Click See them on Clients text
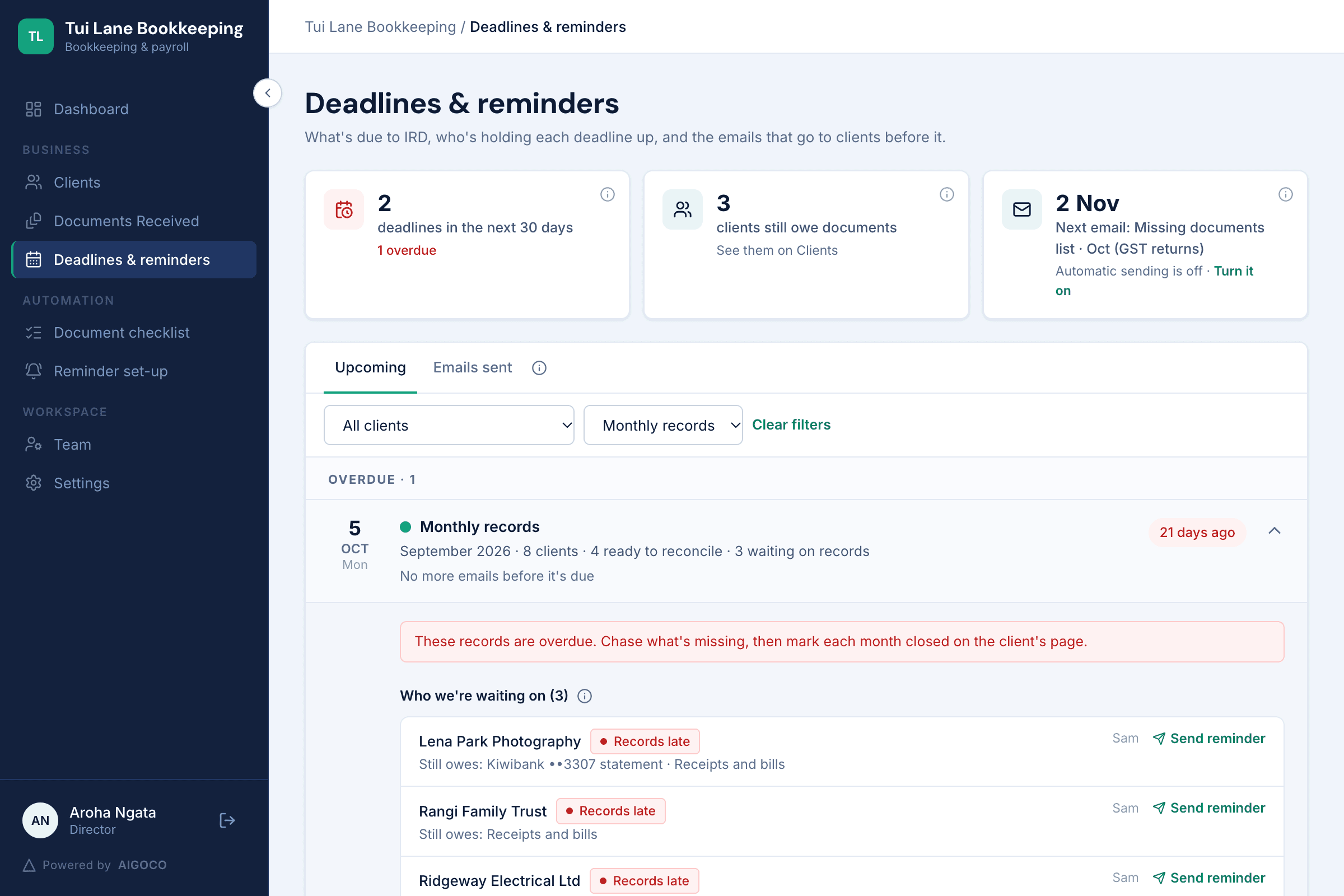1344x896 pixels. (777, 250)
